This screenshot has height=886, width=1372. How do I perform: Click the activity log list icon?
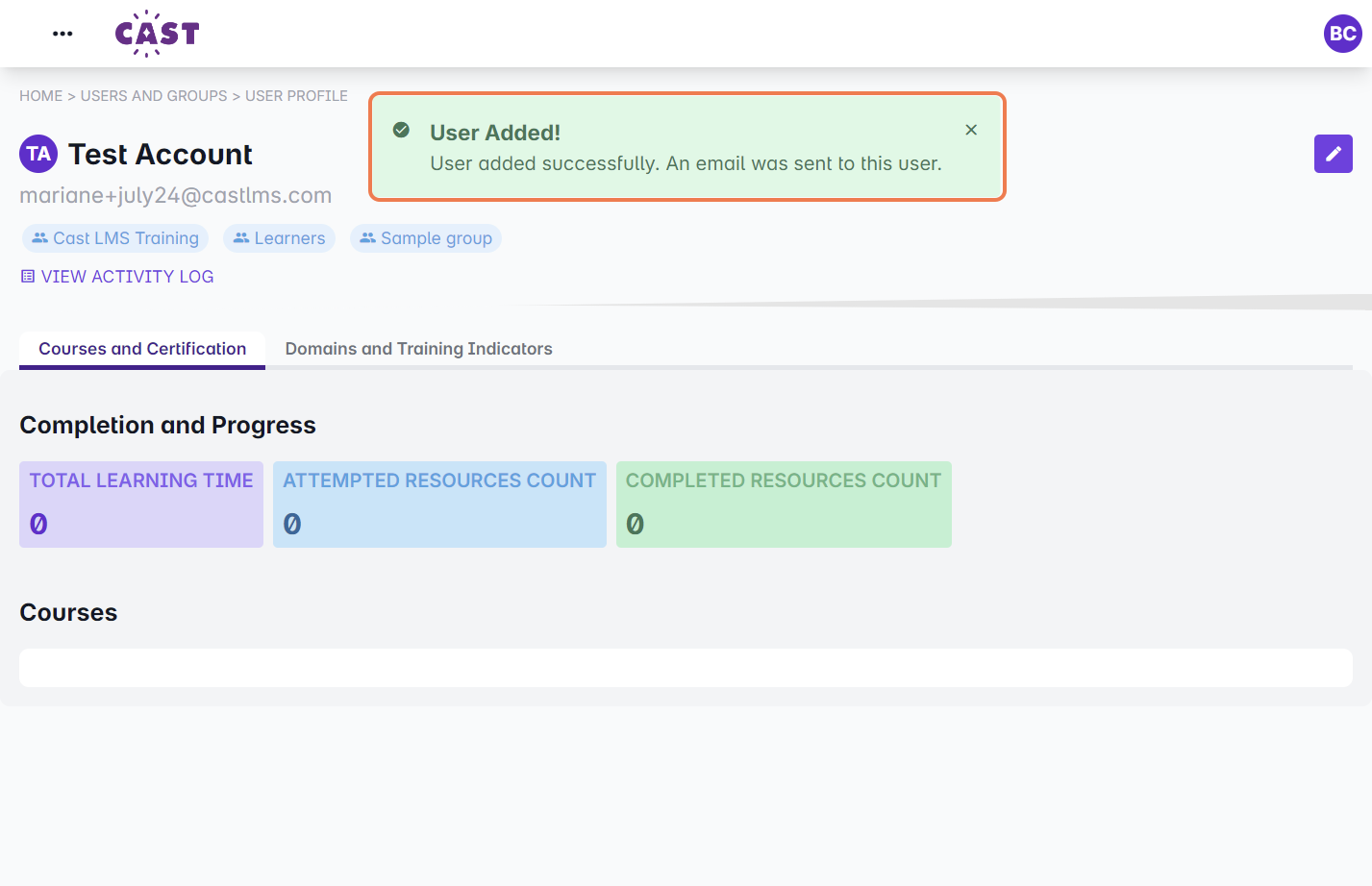[28, 277]
